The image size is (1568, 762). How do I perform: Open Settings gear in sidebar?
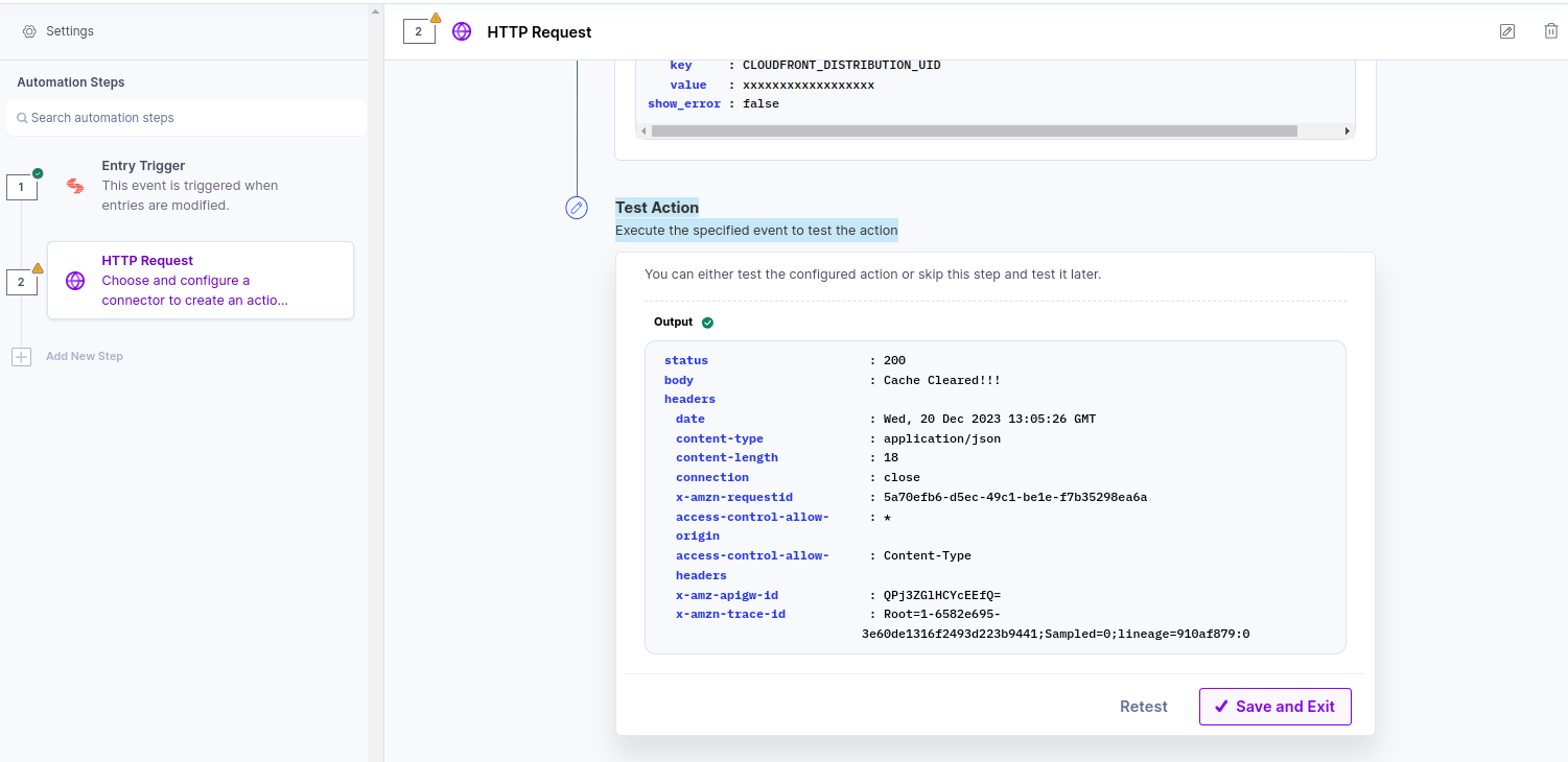pos(29,31)
